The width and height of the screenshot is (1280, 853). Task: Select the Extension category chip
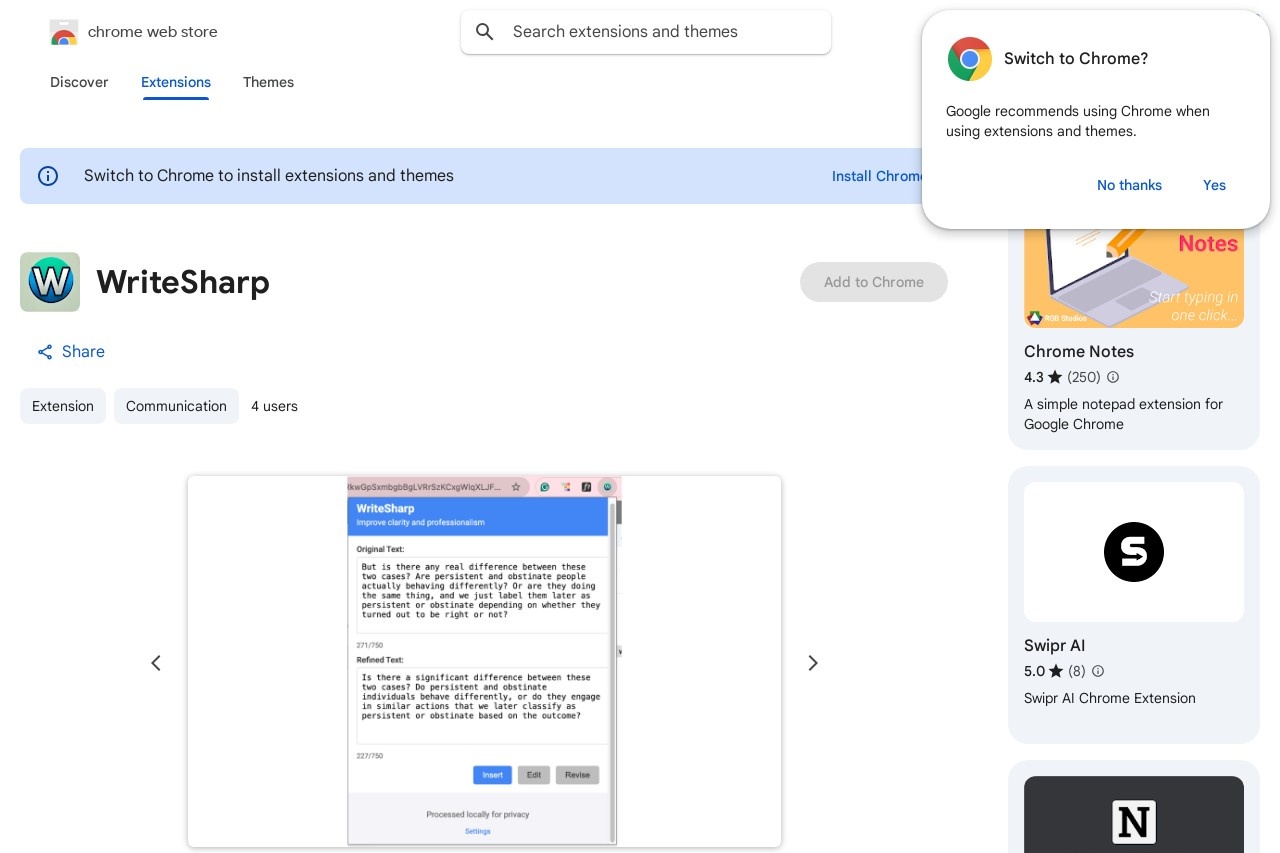click(x=63, y=406)
